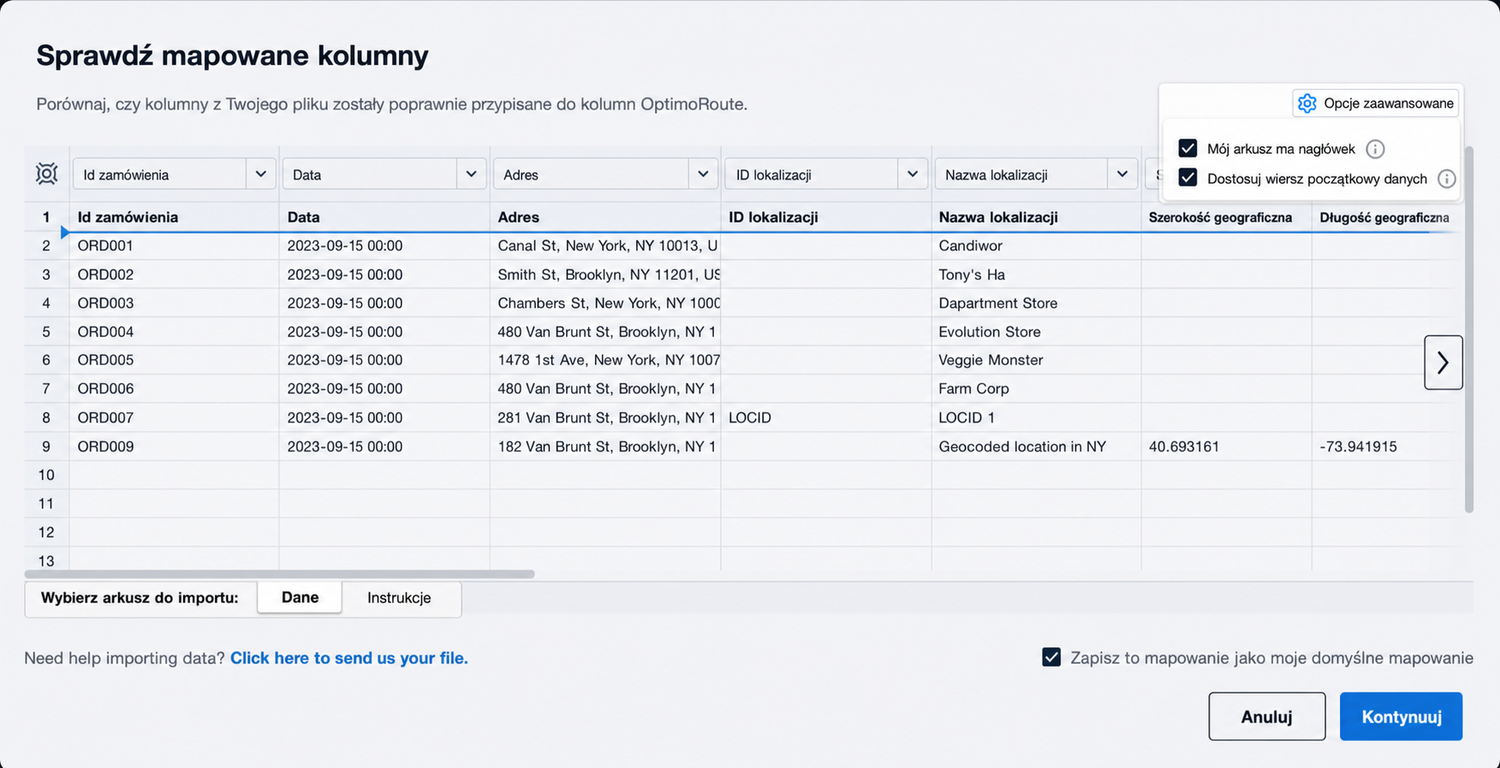The width and height of the screenshot is (1500, 768).
Task: Click the 'Smith St, Brooklyn' address cell
Action: tap(605, 275)
